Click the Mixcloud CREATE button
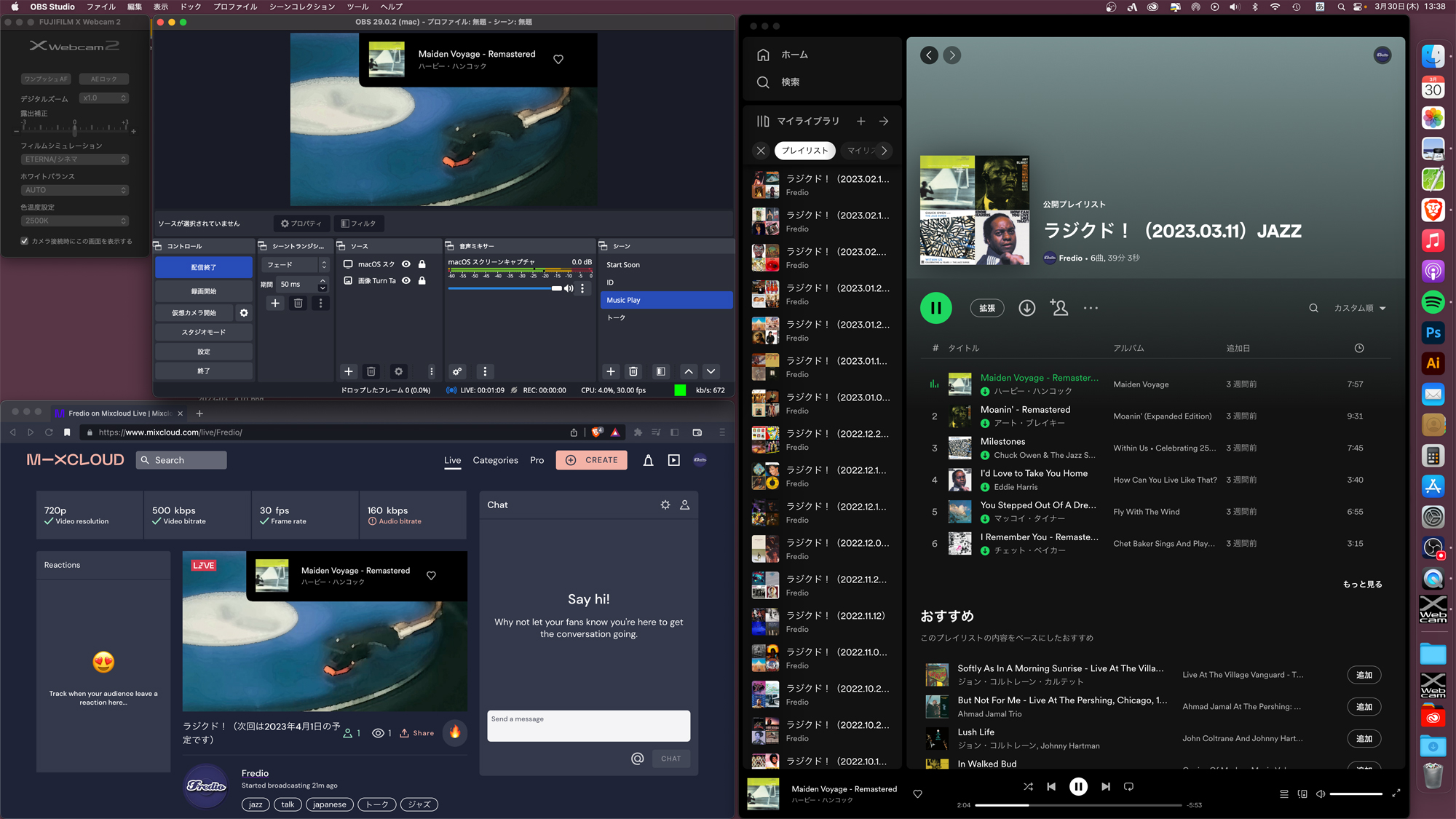This screenshot has height=819, width=1456. (x=591, y=460)
